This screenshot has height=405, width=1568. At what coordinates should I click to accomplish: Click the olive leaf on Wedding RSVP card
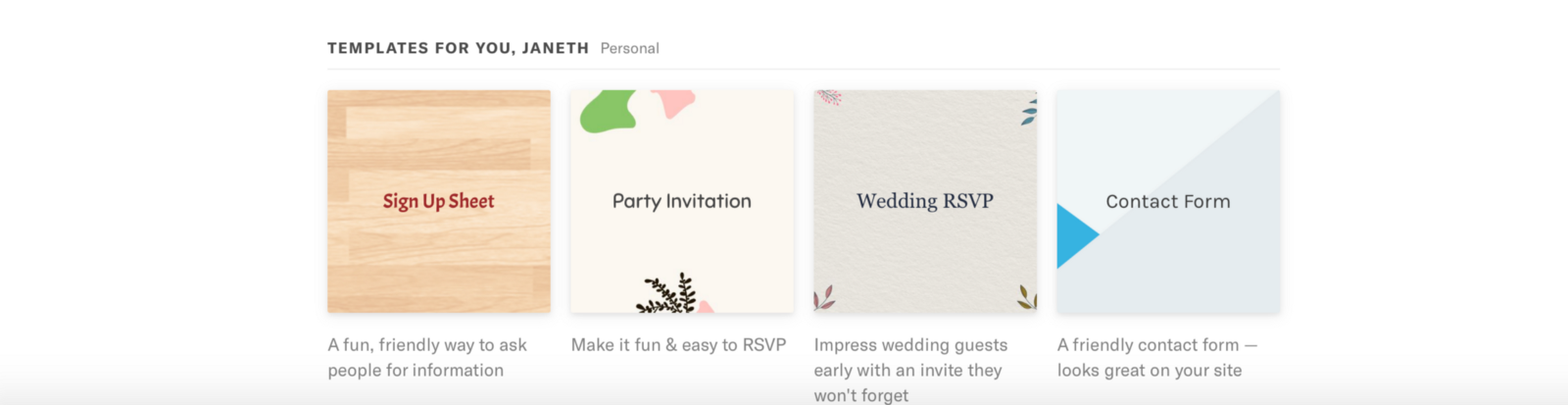tap(1026, 297)
